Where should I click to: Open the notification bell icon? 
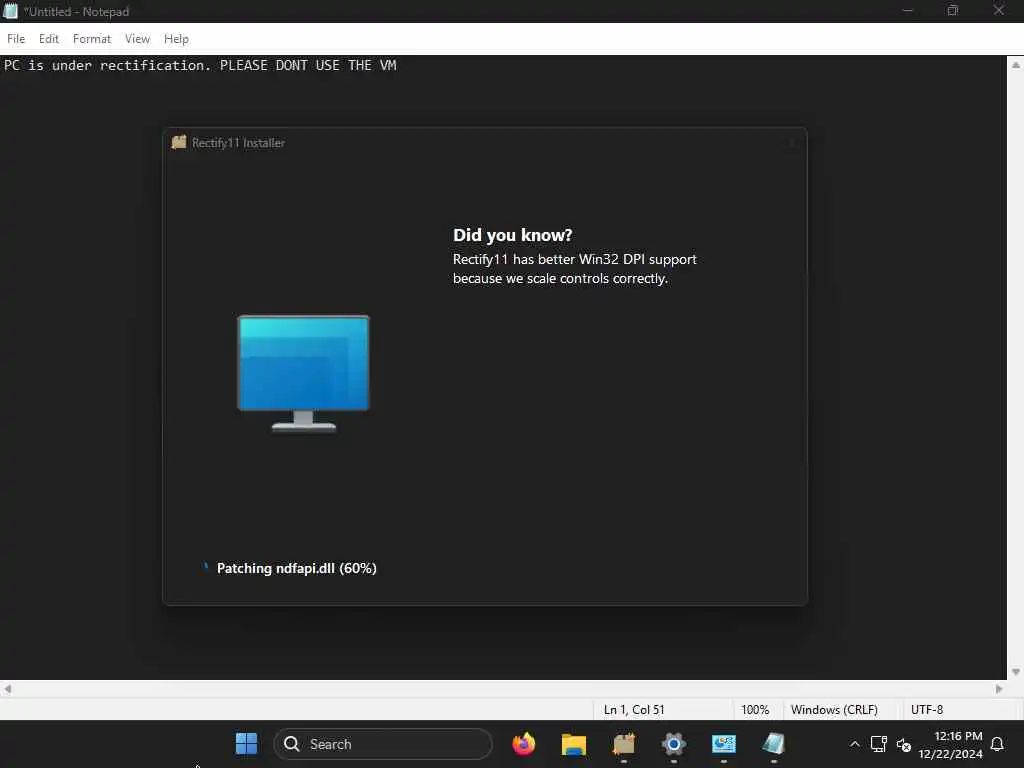(997, 744)
